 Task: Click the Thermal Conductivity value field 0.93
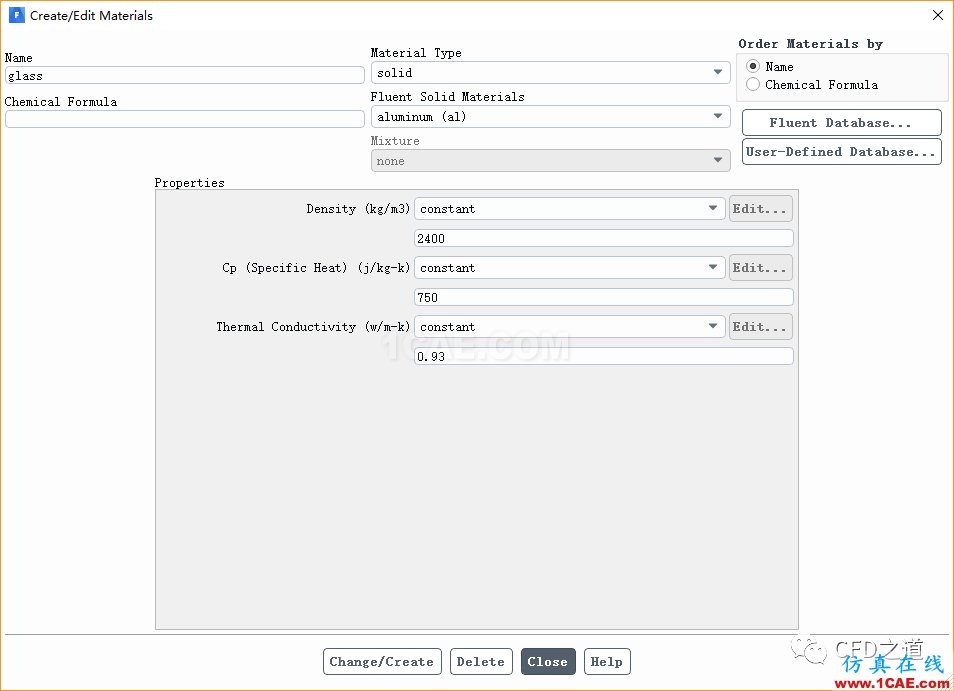pyautogui.click(x=604, y=356)
